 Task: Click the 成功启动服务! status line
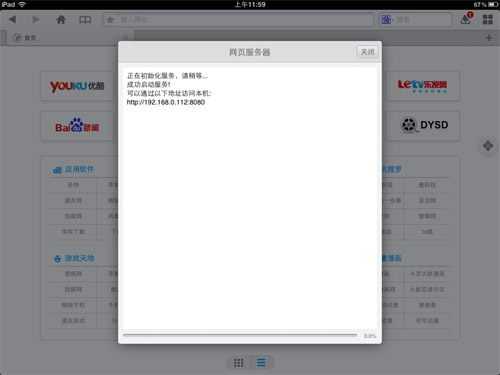(x=148, y=84)
